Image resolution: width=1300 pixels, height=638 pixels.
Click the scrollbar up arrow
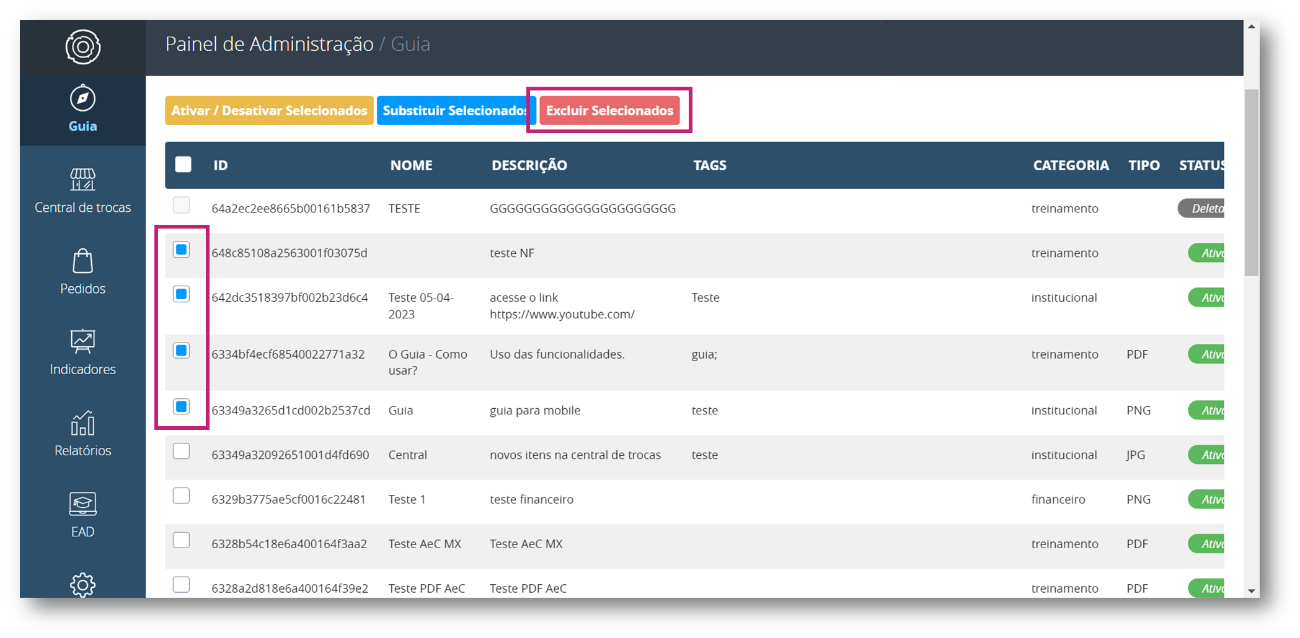click(x=1252, y=27)
